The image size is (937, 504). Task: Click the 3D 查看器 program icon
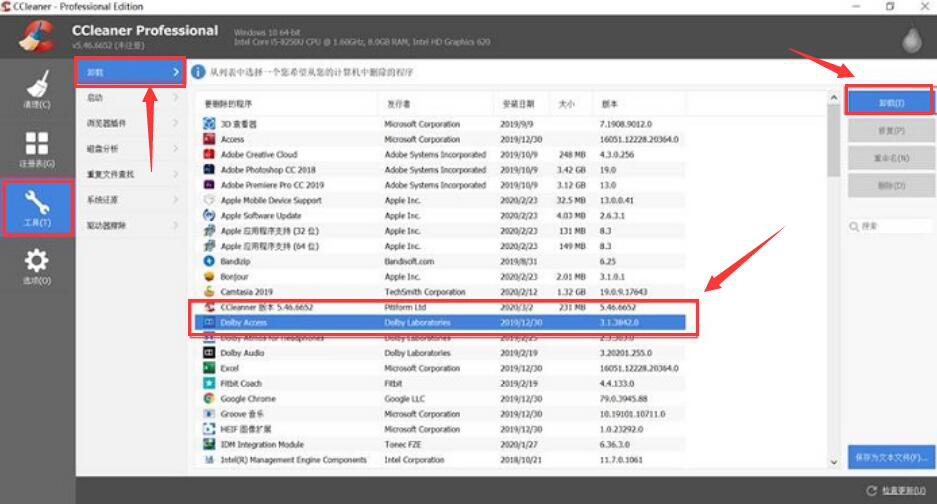tap(209, 124)
